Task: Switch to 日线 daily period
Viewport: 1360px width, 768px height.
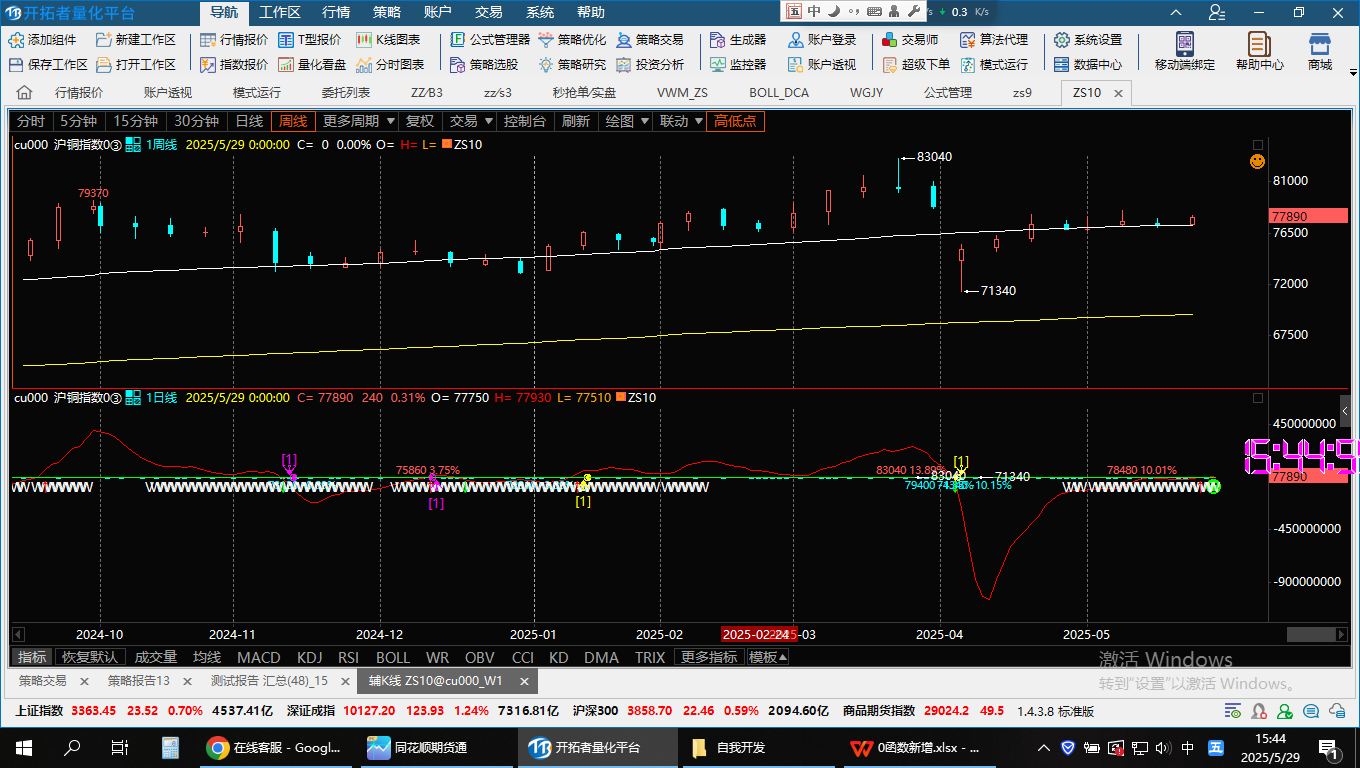Action: (249, 121)
